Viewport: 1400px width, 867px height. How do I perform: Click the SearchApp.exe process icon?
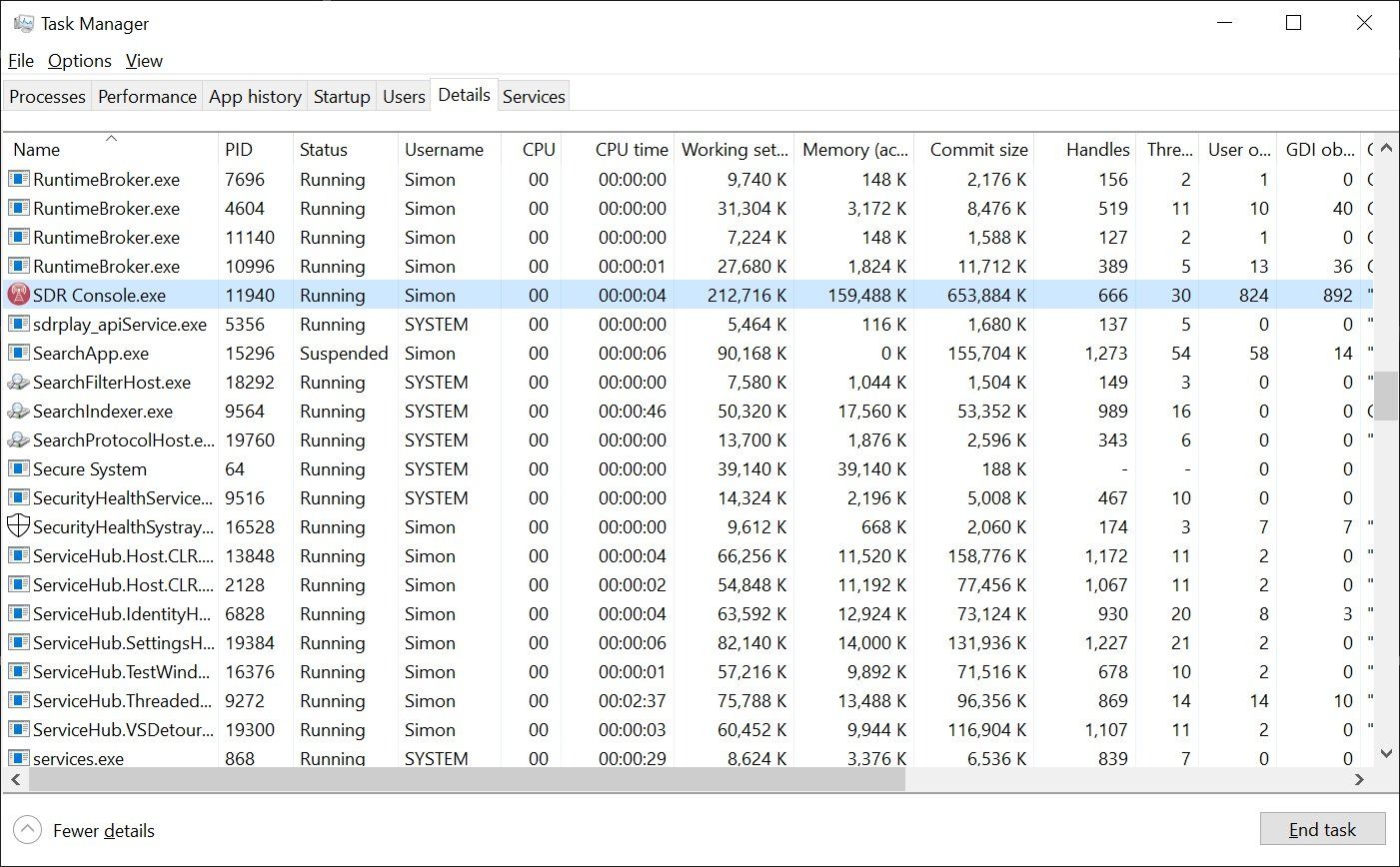[x=18, y=354]
